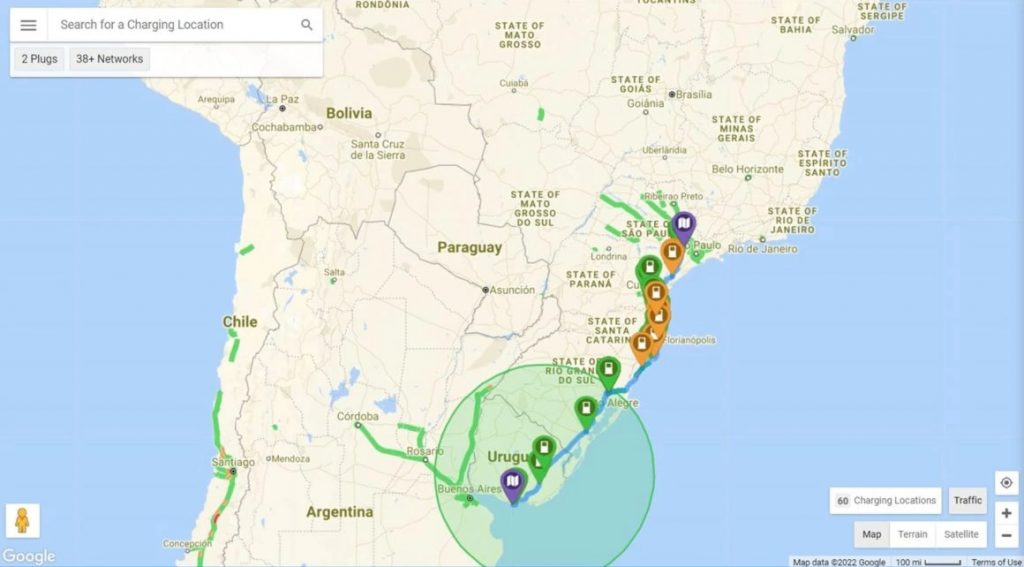Click the search magnifier icon
This screenshot has height=567, width=1024.
(x=306, y=25)
